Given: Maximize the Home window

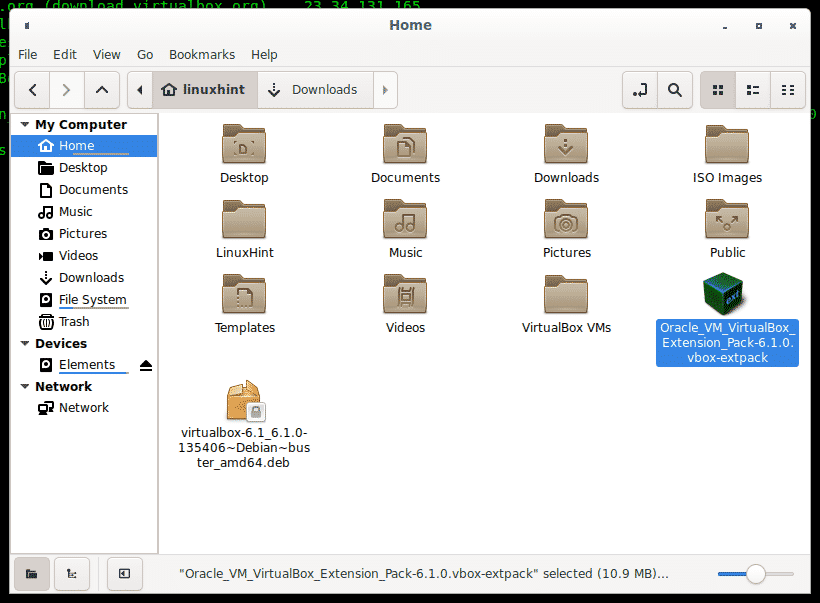Looking at the screenshot, I should 759,26.
